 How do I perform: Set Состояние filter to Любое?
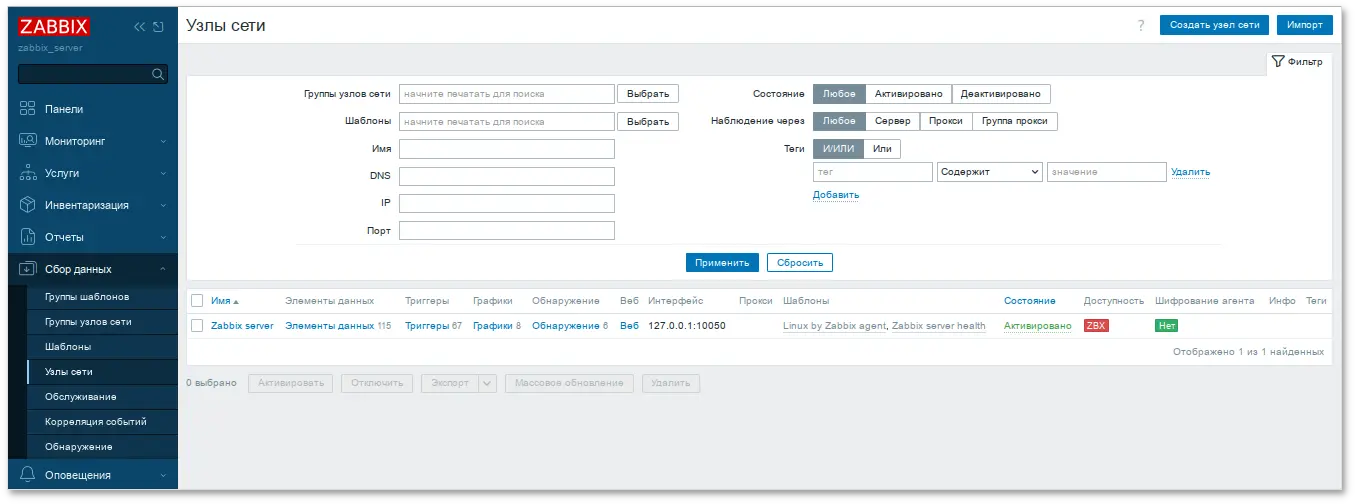coord(839,94)
